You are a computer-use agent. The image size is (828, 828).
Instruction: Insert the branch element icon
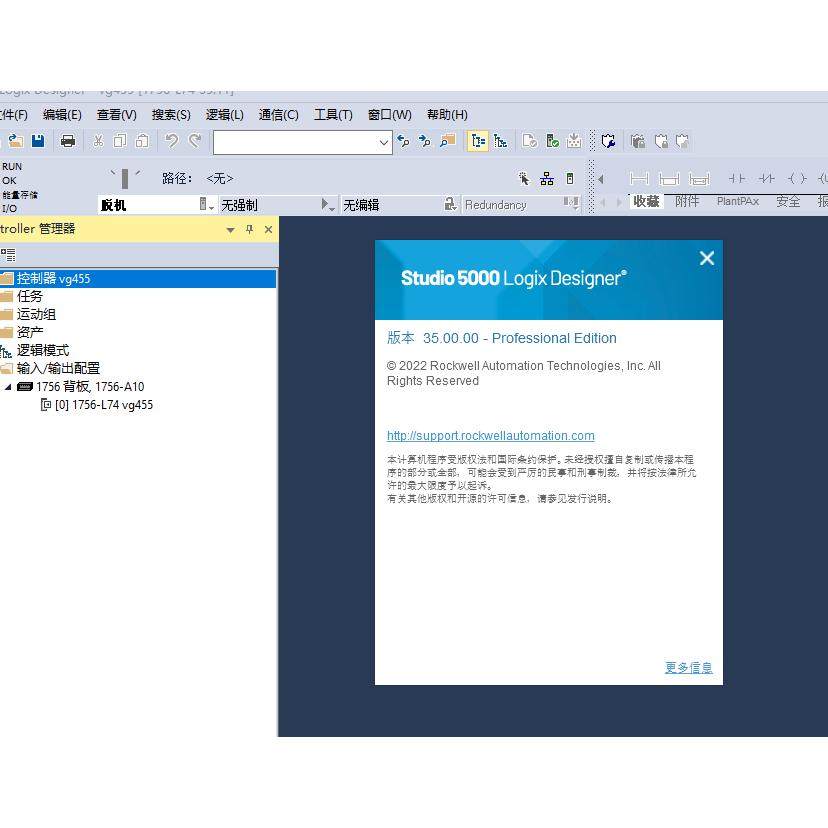coord(669,179)
